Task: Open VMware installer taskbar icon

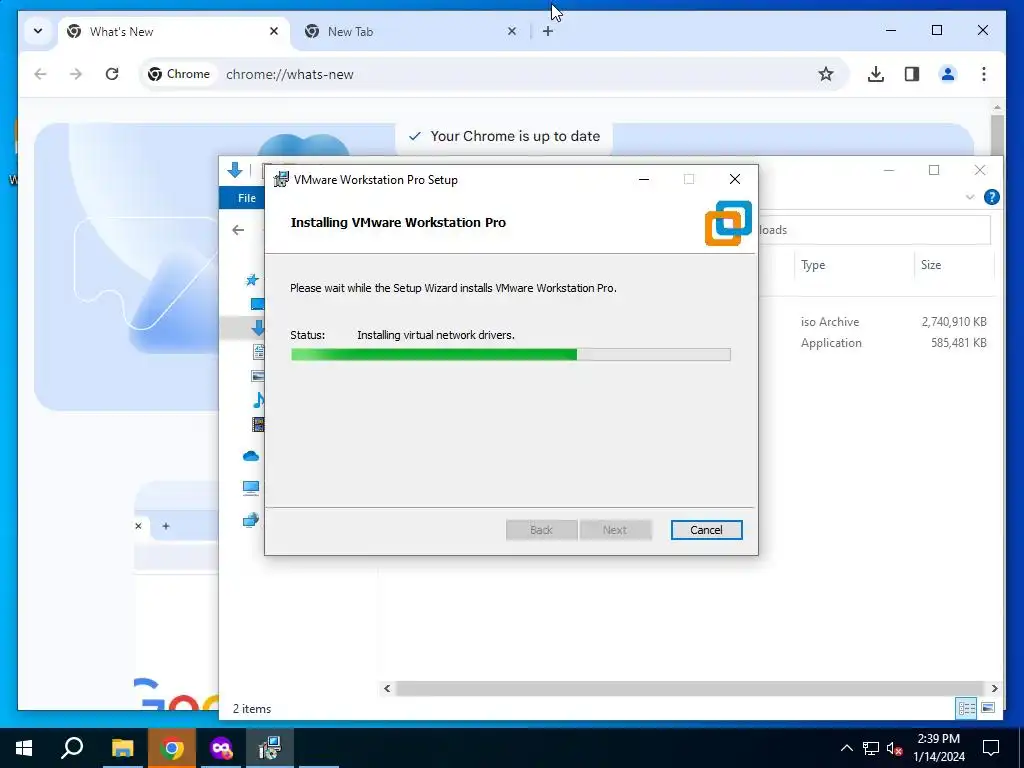Action: click(270, 748)
